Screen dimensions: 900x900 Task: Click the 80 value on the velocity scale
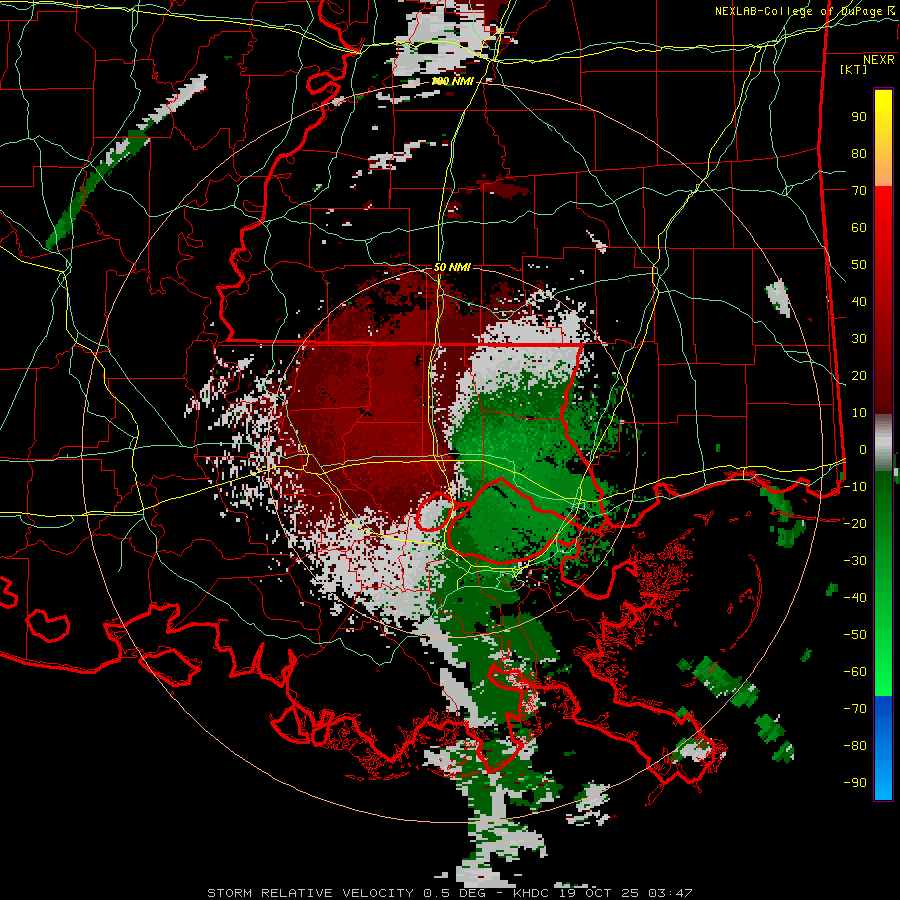[859, 154]
